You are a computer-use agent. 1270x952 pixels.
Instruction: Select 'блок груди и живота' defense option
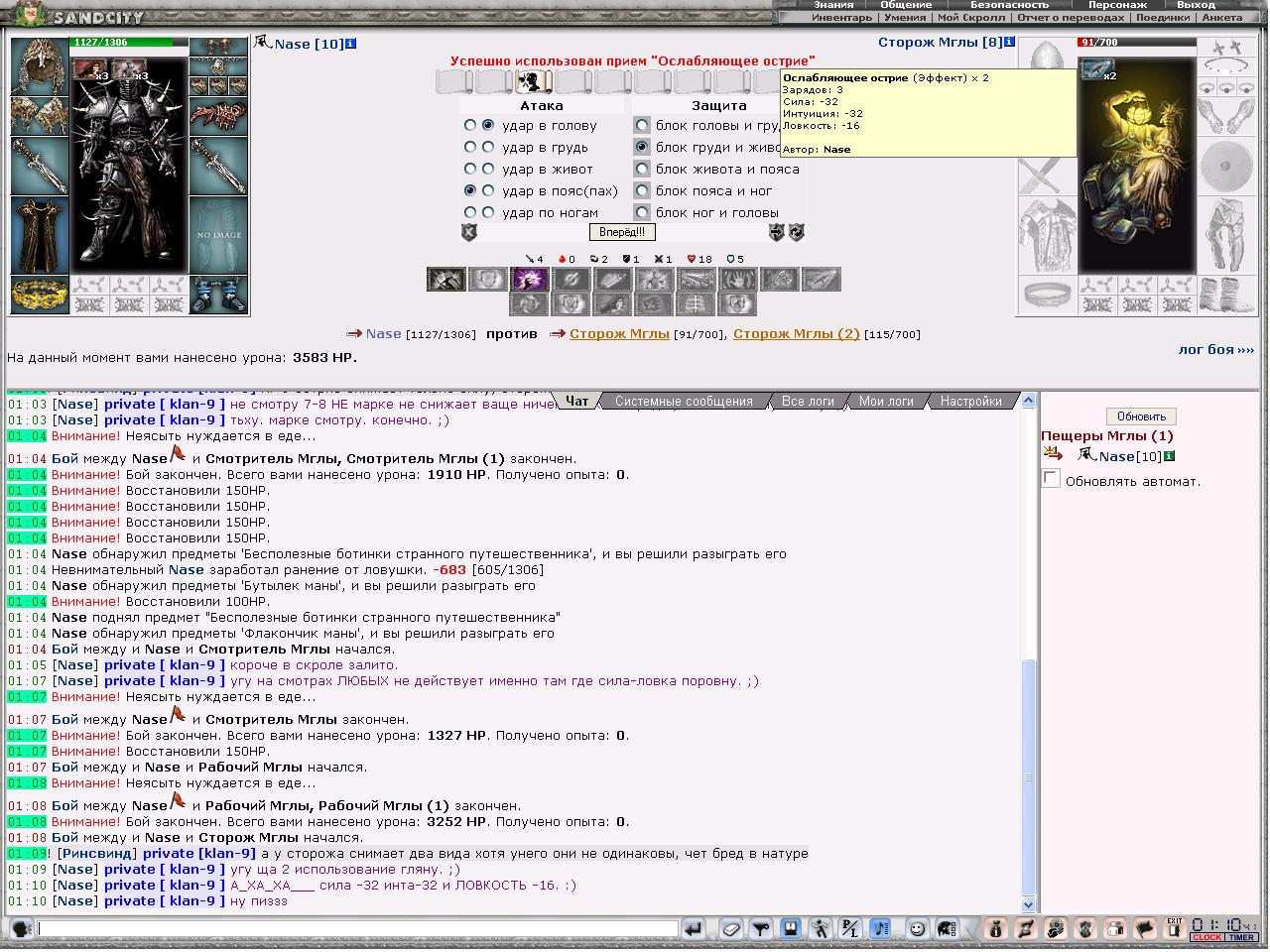[642, 148]
